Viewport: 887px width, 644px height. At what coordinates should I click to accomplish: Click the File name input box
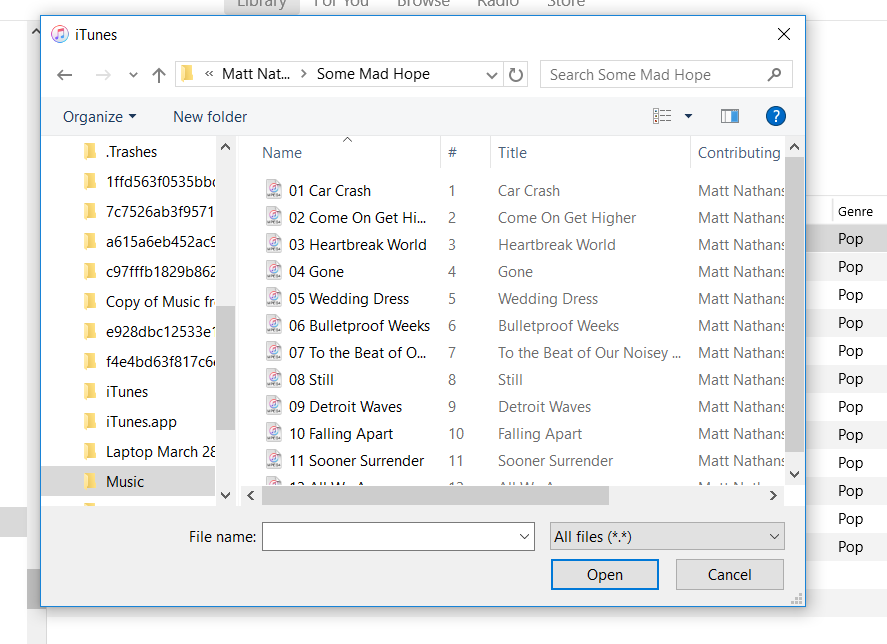[398, 536]
